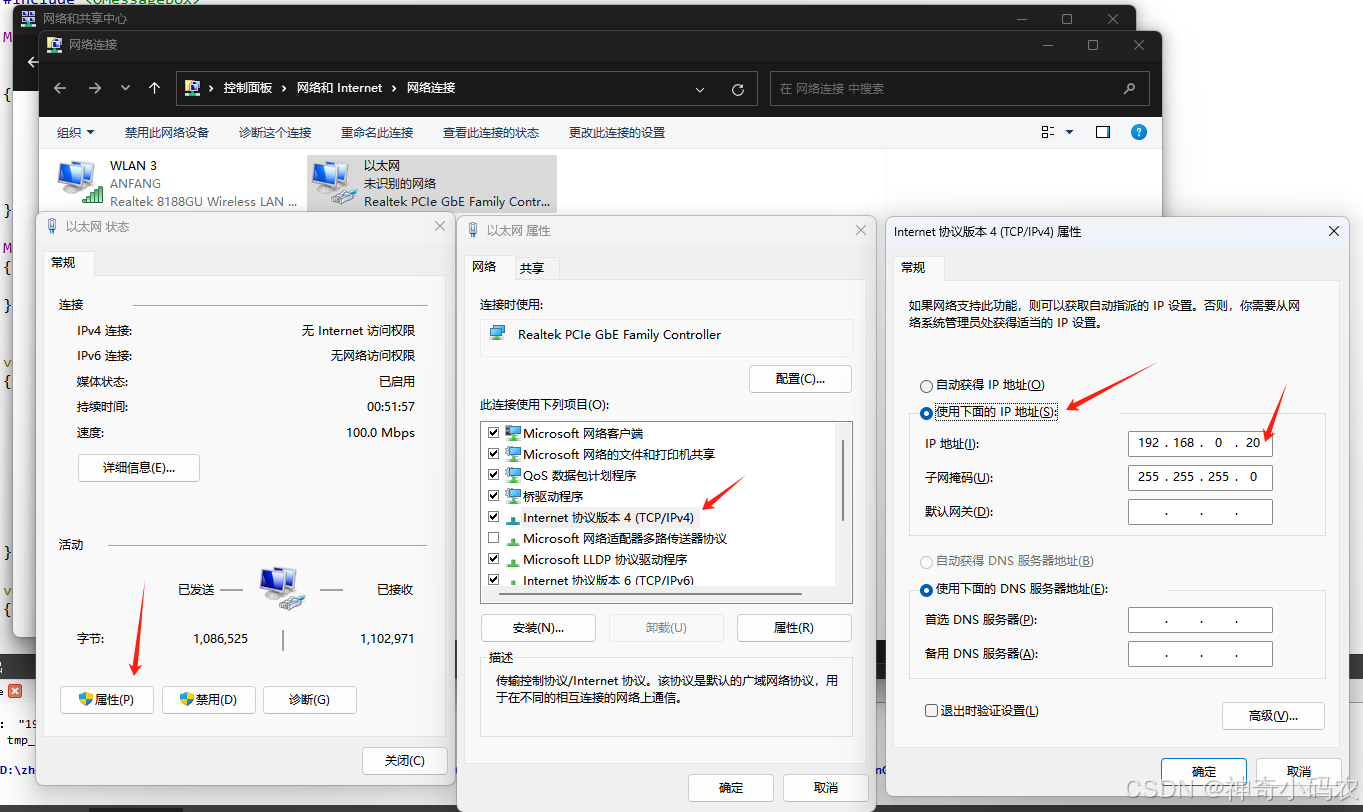Open help with the blue question icon

(x=1138, y=132)
